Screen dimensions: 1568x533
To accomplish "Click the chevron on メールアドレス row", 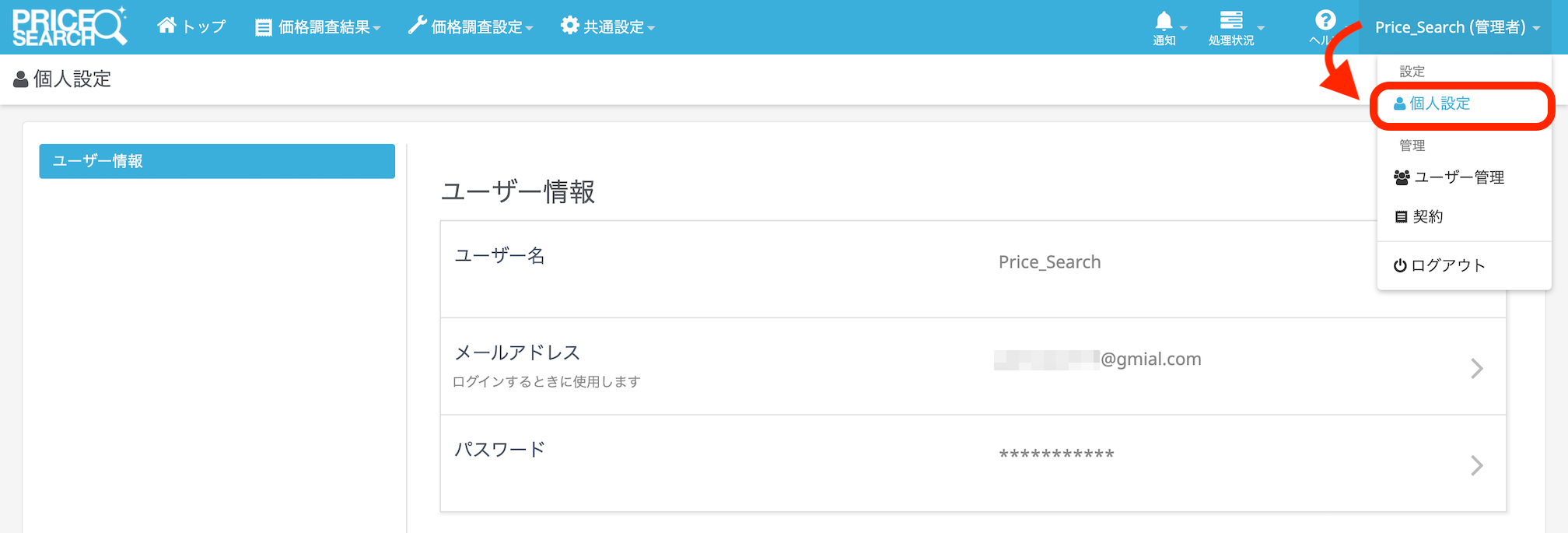I will 1476,368.
